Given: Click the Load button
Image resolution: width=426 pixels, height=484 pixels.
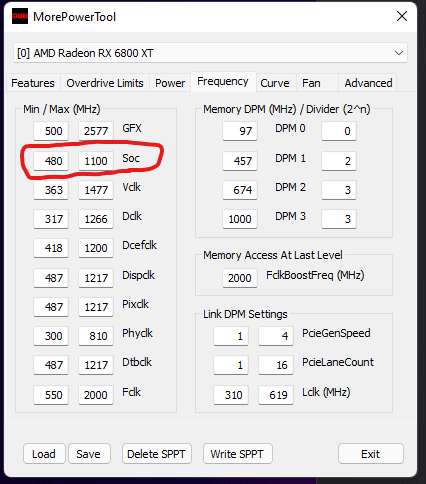Looking at the screenshot, I should coord(44,454).
